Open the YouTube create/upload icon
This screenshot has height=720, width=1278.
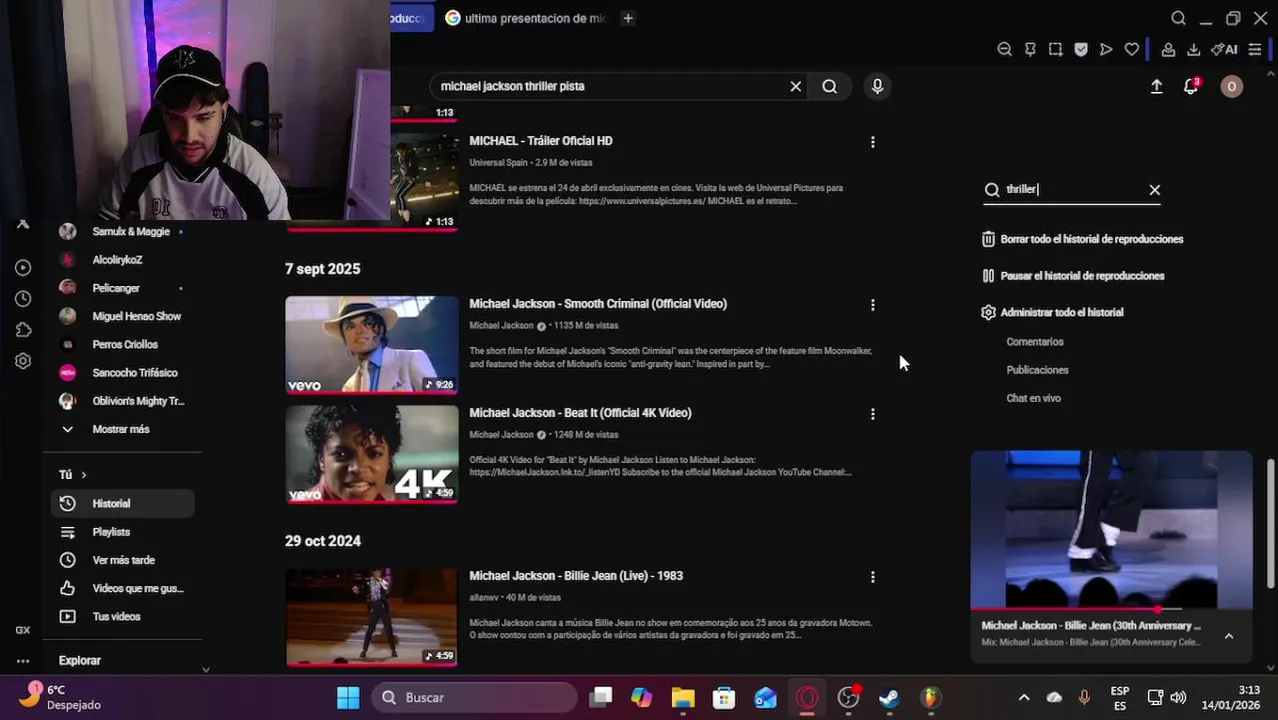click(1156, 87)
